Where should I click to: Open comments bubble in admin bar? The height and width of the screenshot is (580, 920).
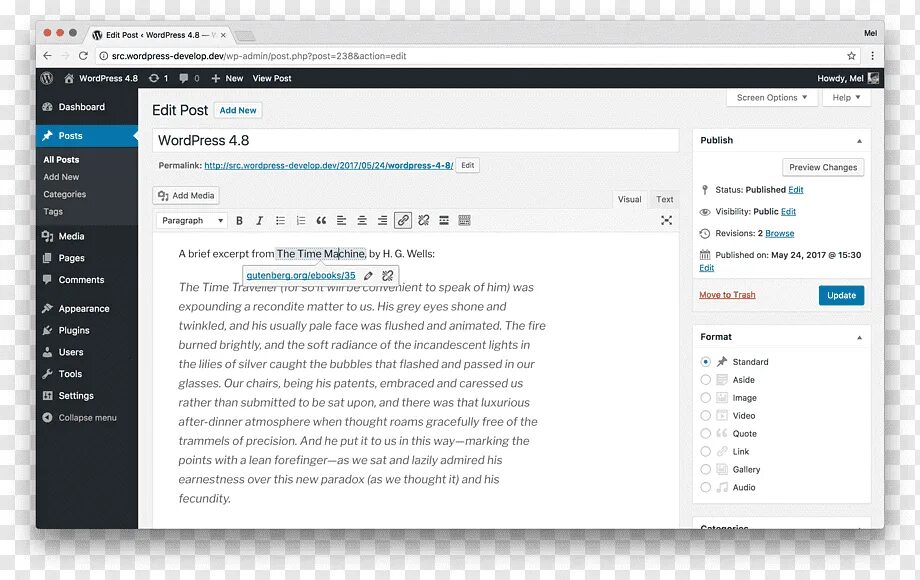coord(189,78)
